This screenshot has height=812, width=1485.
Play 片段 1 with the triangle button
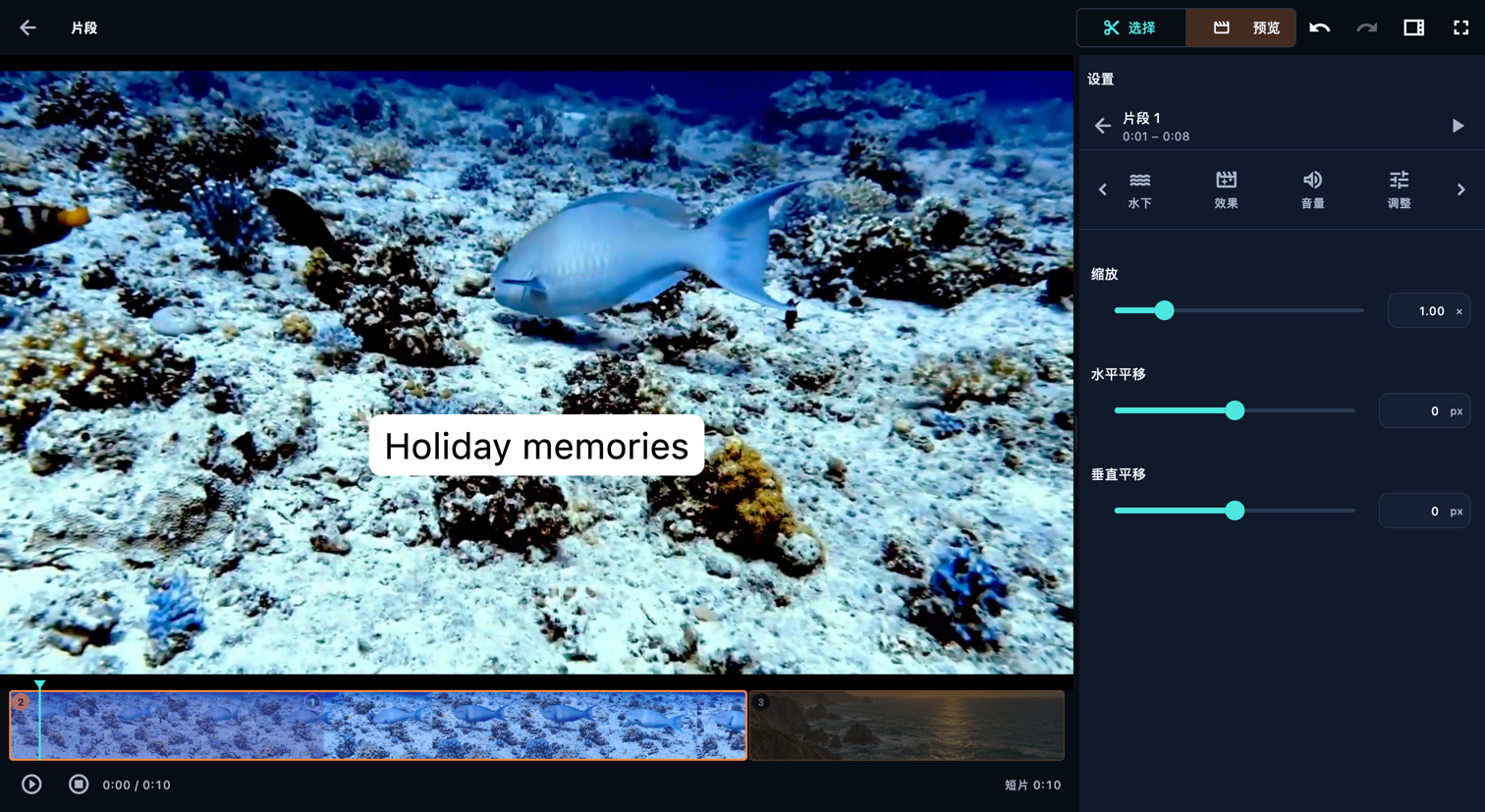[1457, 126]
